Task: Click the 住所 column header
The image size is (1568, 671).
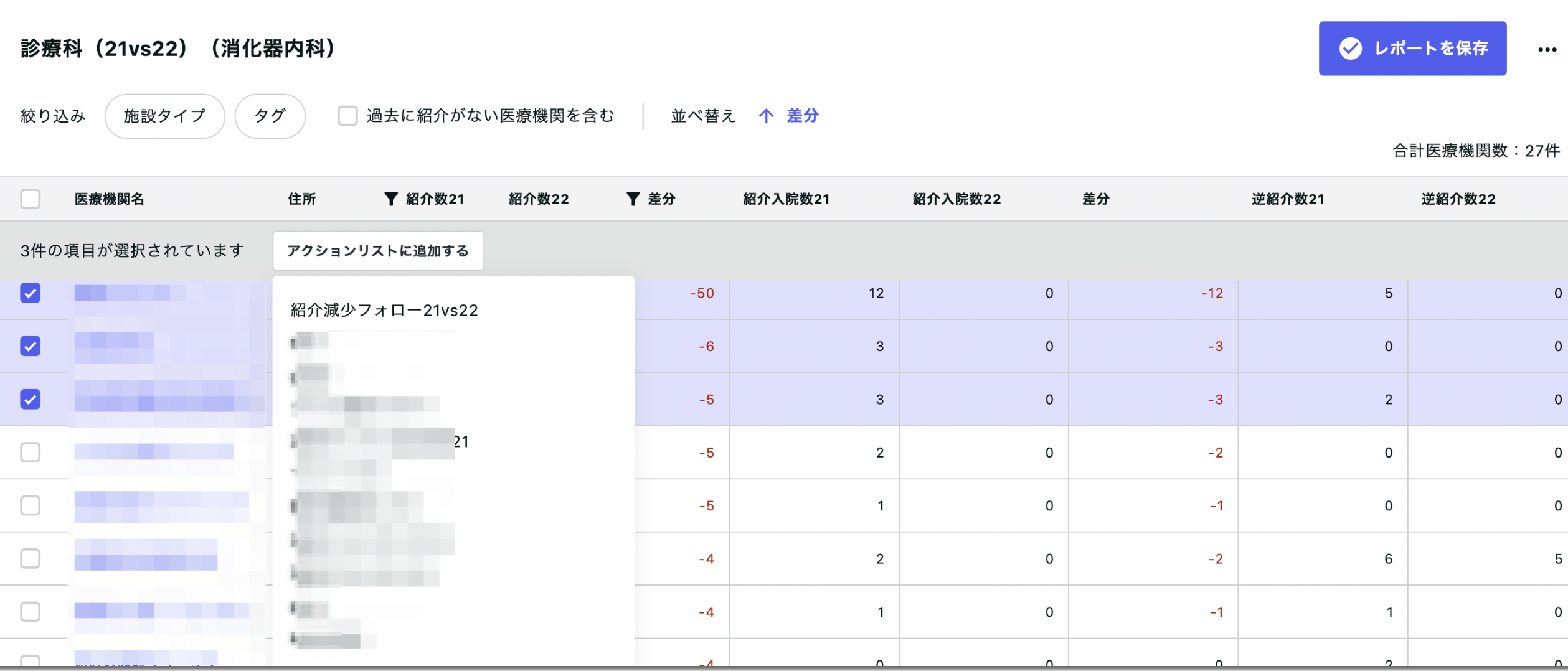Action: coord(302,199)
